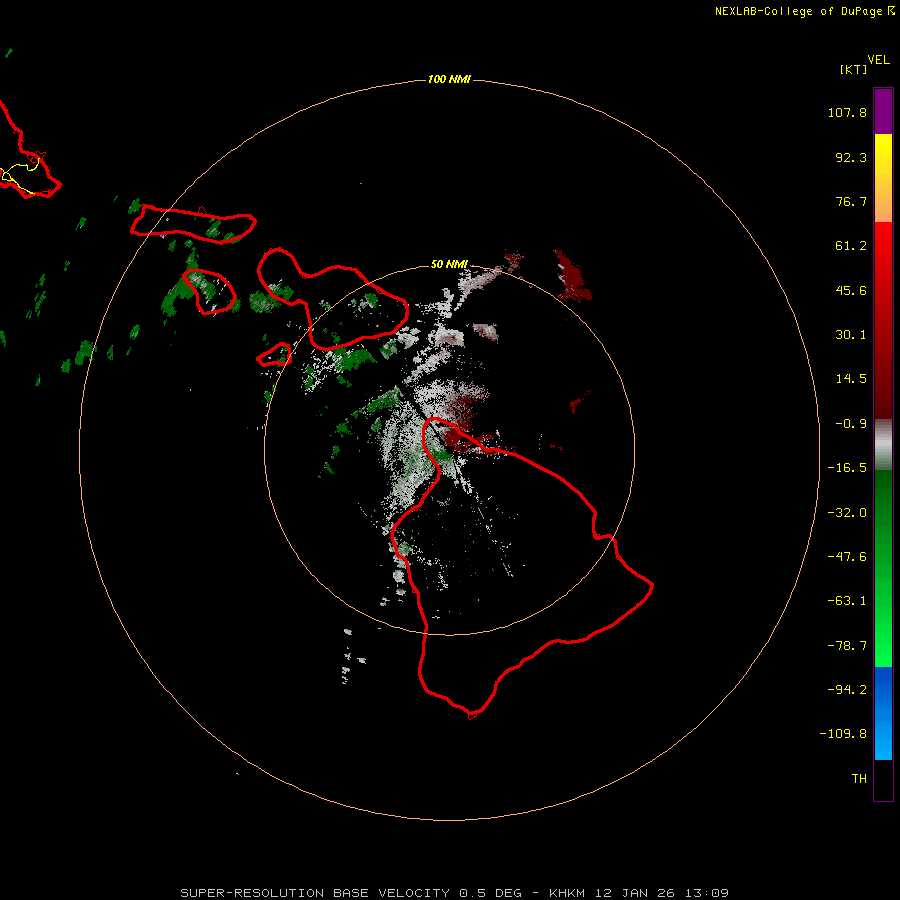This screenshot has width=900, height=900.
Task: Click the 100 NMI range ring label
Action: pyautogui.click(x=449, y=79)
